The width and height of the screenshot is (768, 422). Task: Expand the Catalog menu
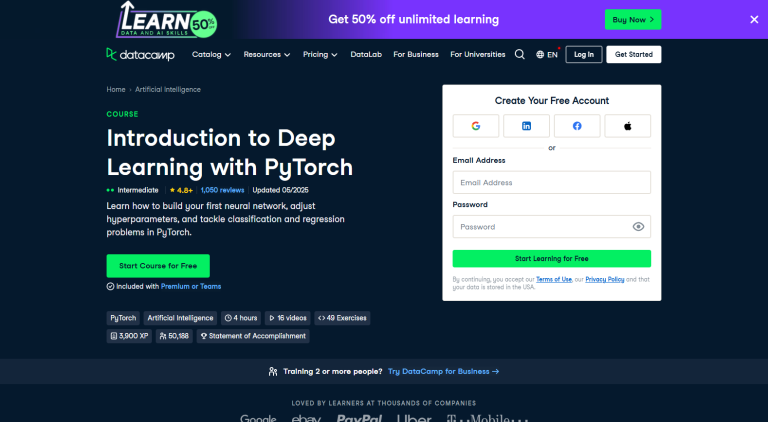(211, 54)
